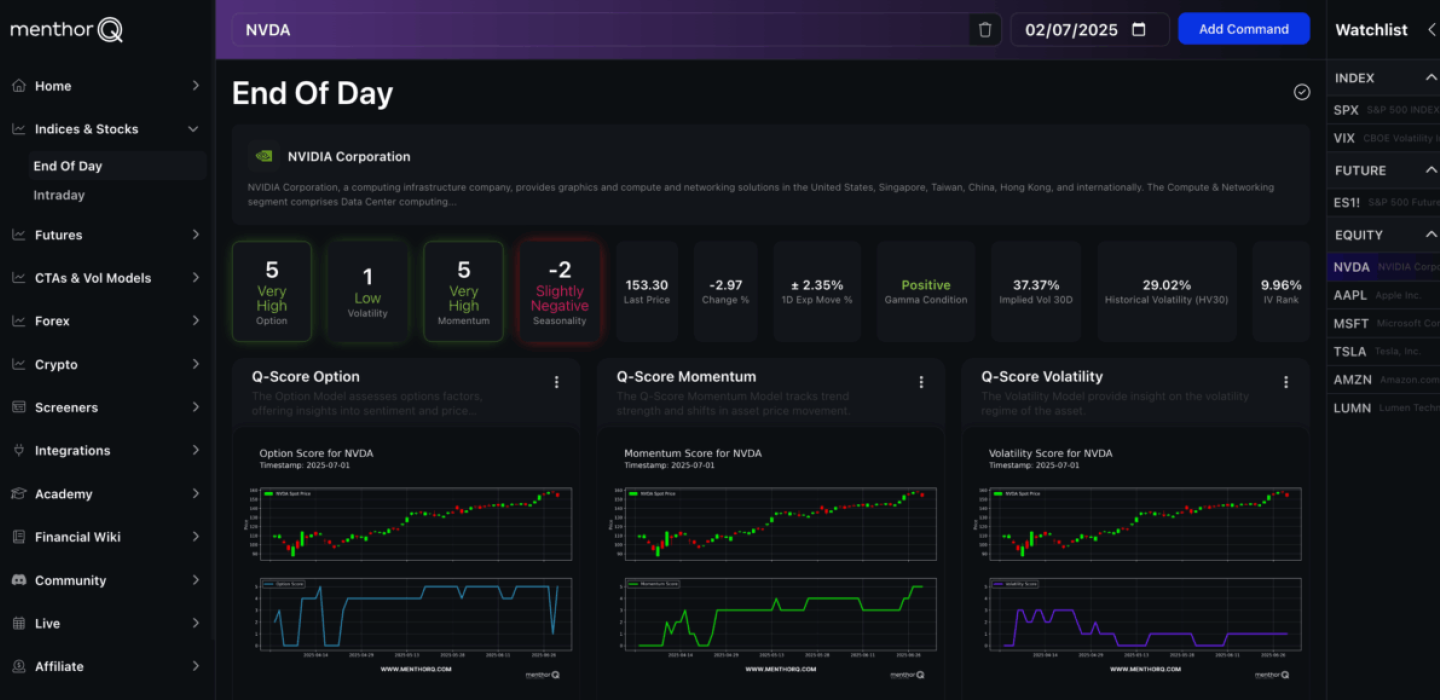
Task: Click the 37.37% Implied Vol 30D value
Action: tap(1036, 285)
